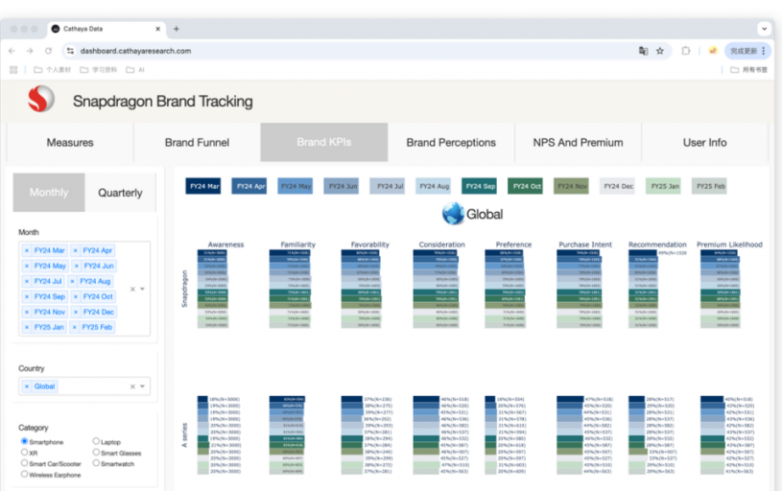The image size is (782, 491).
Task: Choose Wireless Earphone category
Action: [x=25, y=473]
